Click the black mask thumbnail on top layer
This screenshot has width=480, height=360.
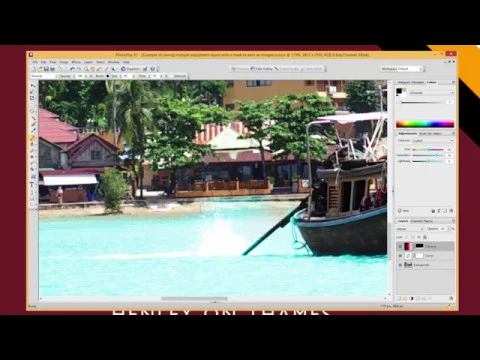pyautogui.click(x=419, y=246)
